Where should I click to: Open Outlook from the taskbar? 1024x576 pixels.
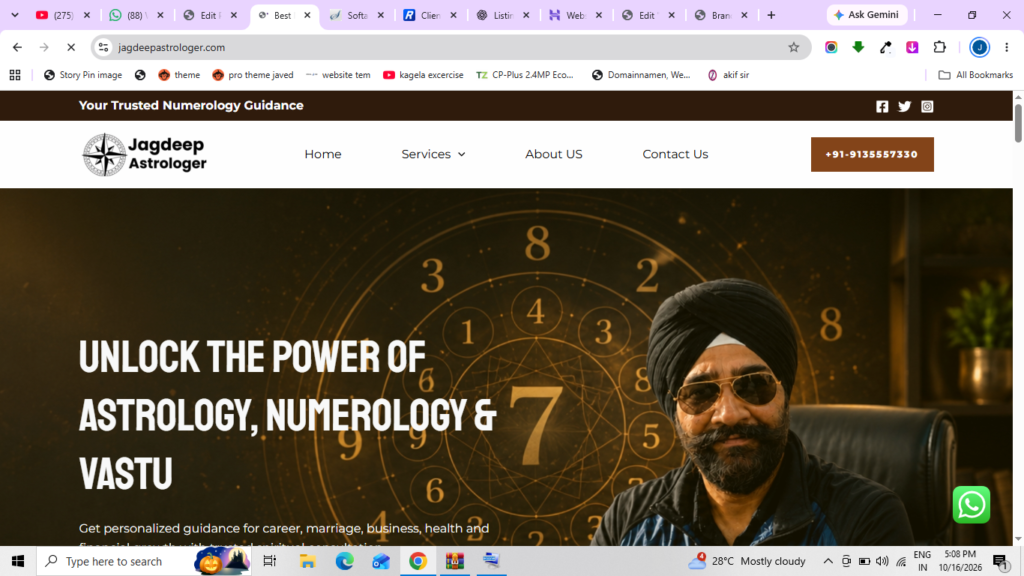coord(381,561)
